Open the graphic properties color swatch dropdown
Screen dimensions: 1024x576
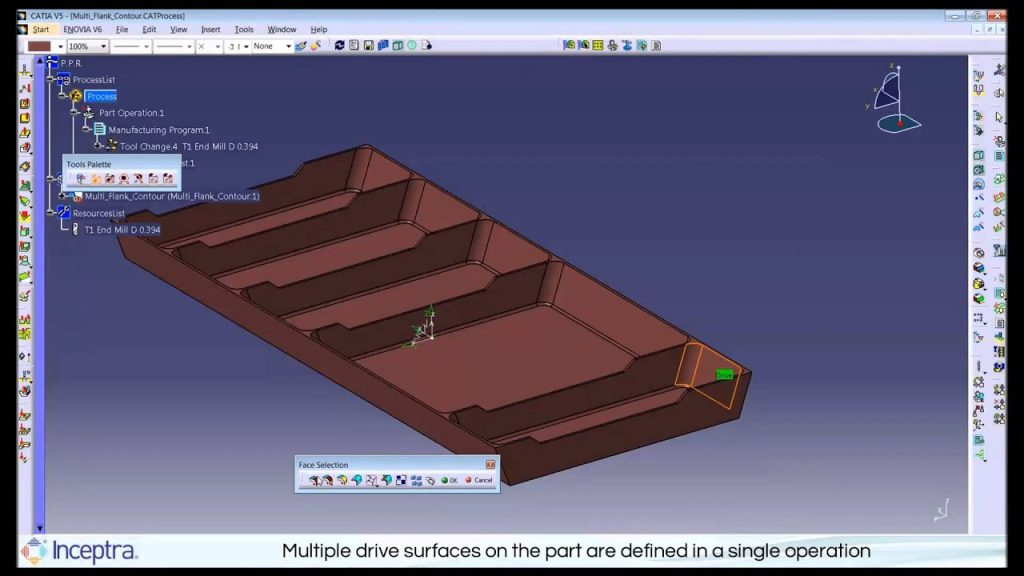coord(59,45)
